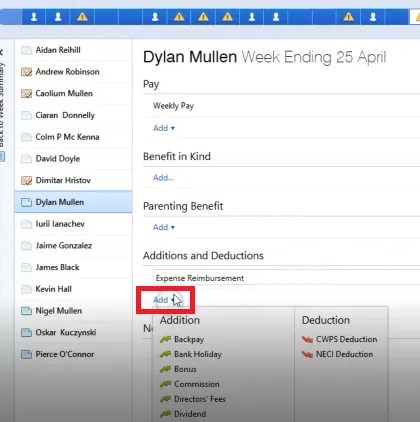Choose Dividend addition

pyautogui.click(x=183, y=414)
